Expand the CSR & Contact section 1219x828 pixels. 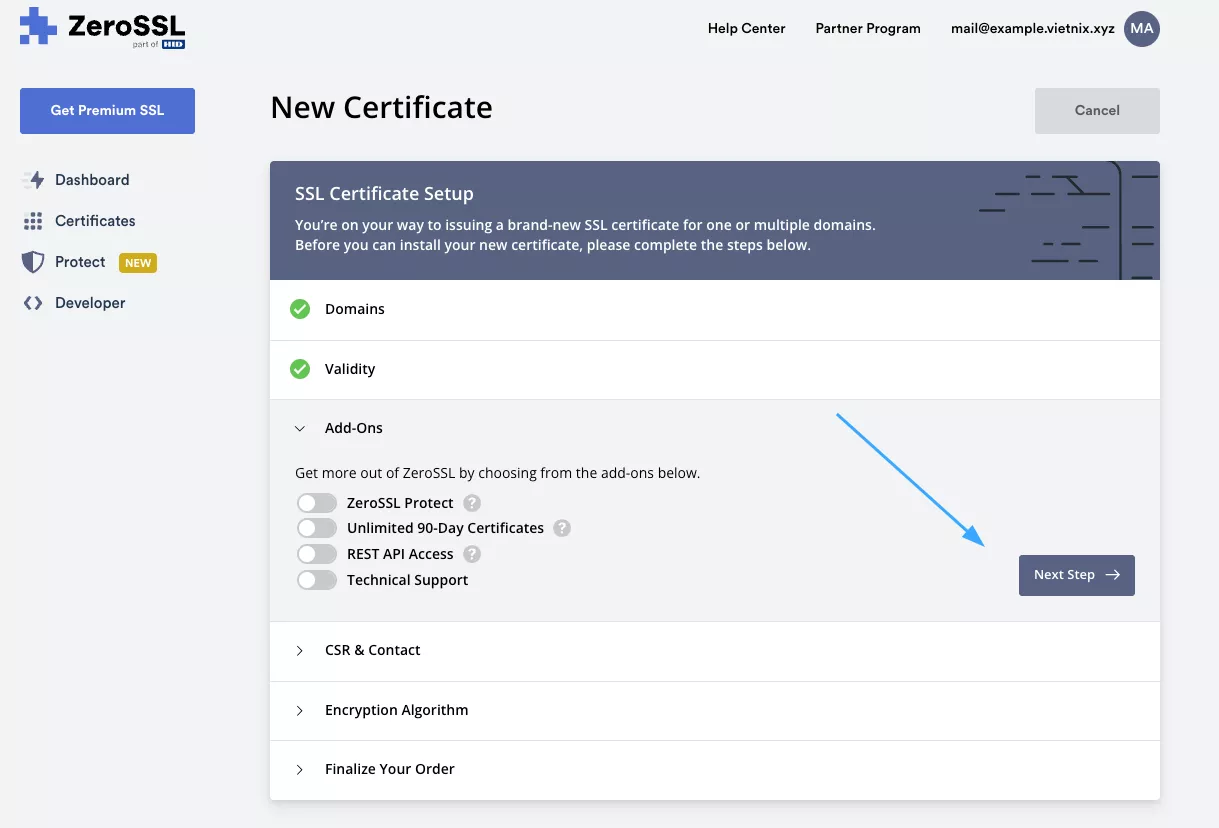coord(372,650)
